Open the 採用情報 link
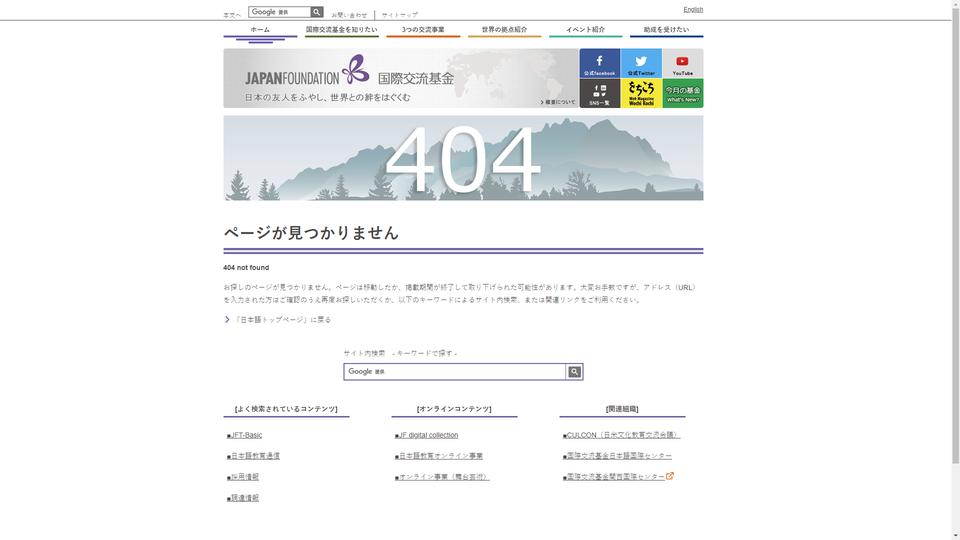The width and height of the screenshot is (960, 540). pos(243,477)
